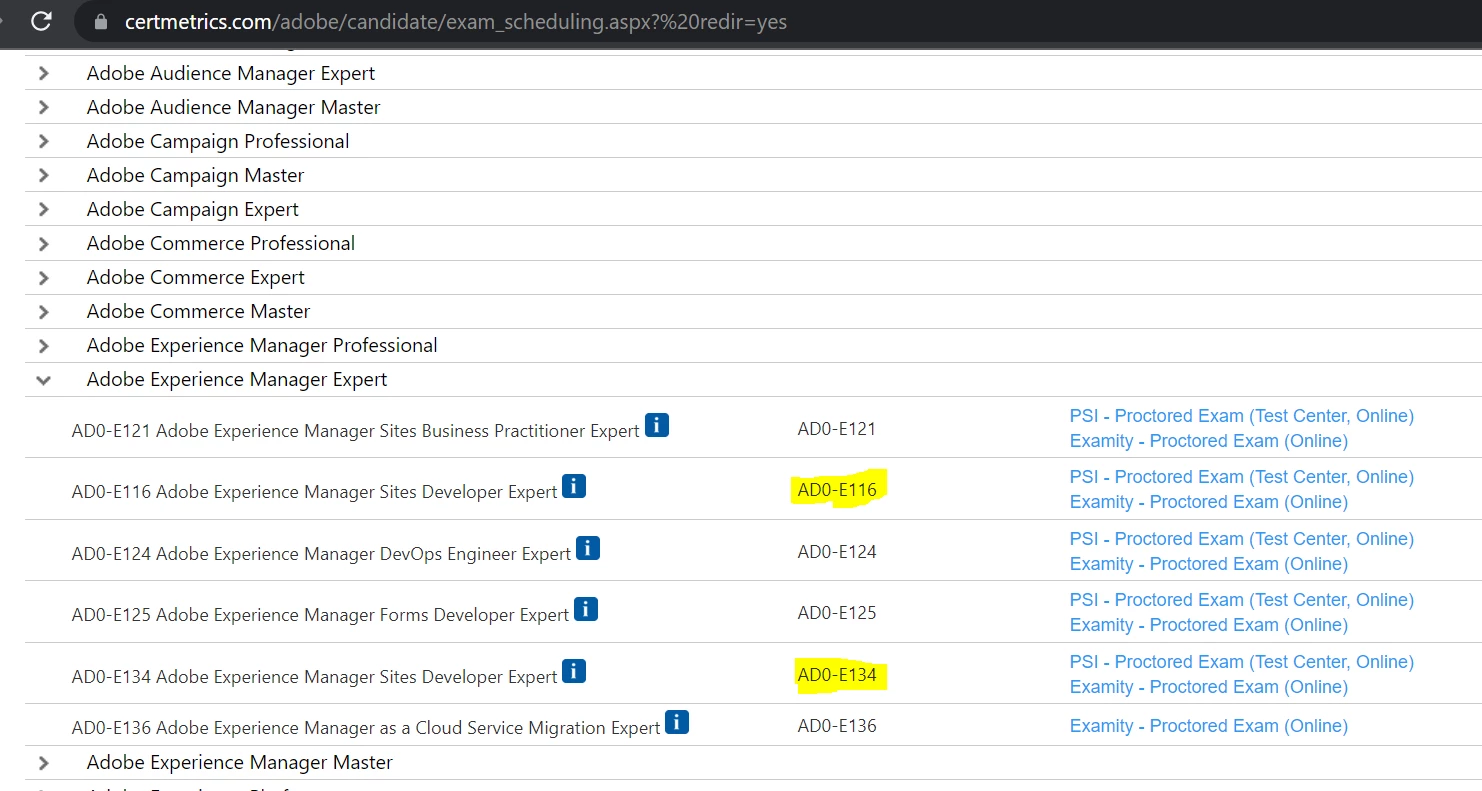Select the Adobe Campaign Expert row label
This screenshot has width=1482, height=791.
click(193, 209)
